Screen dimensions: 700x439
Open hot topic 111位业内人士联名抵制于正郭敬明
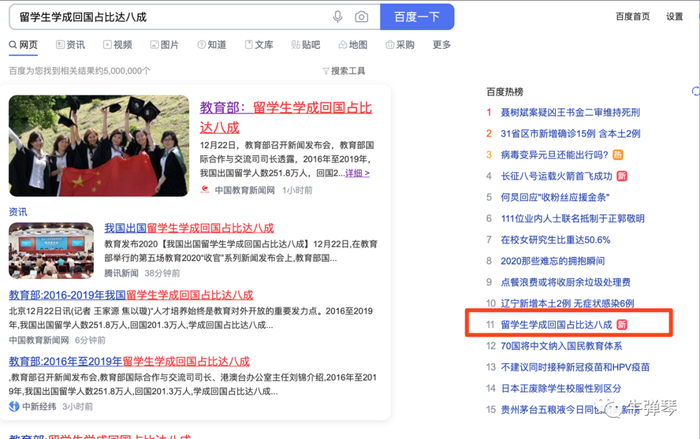[x=573, y=218]
